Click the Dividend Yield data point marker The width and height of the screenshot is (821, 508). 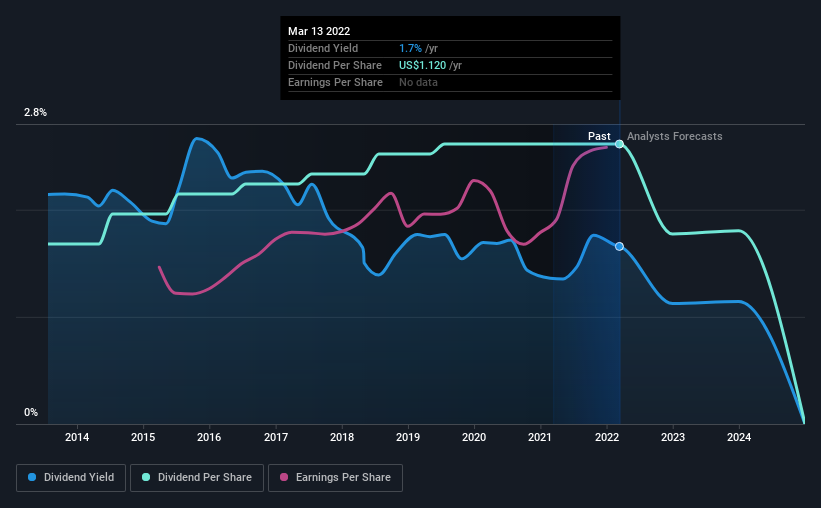point(619,246)
